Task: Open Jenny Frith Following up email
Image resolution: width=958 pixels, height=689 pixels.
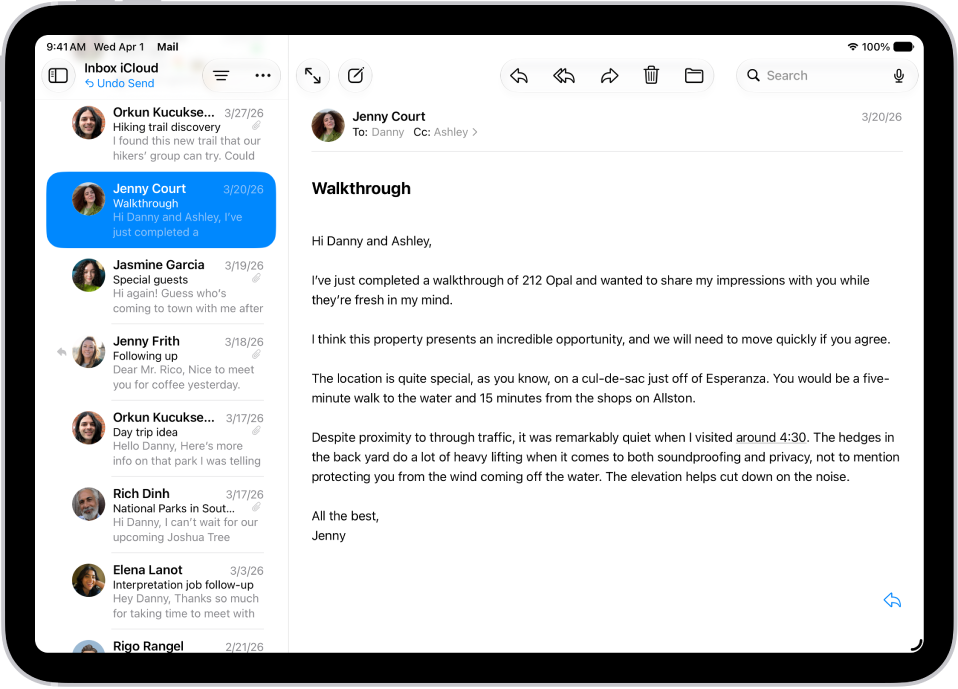Action: 161,362
